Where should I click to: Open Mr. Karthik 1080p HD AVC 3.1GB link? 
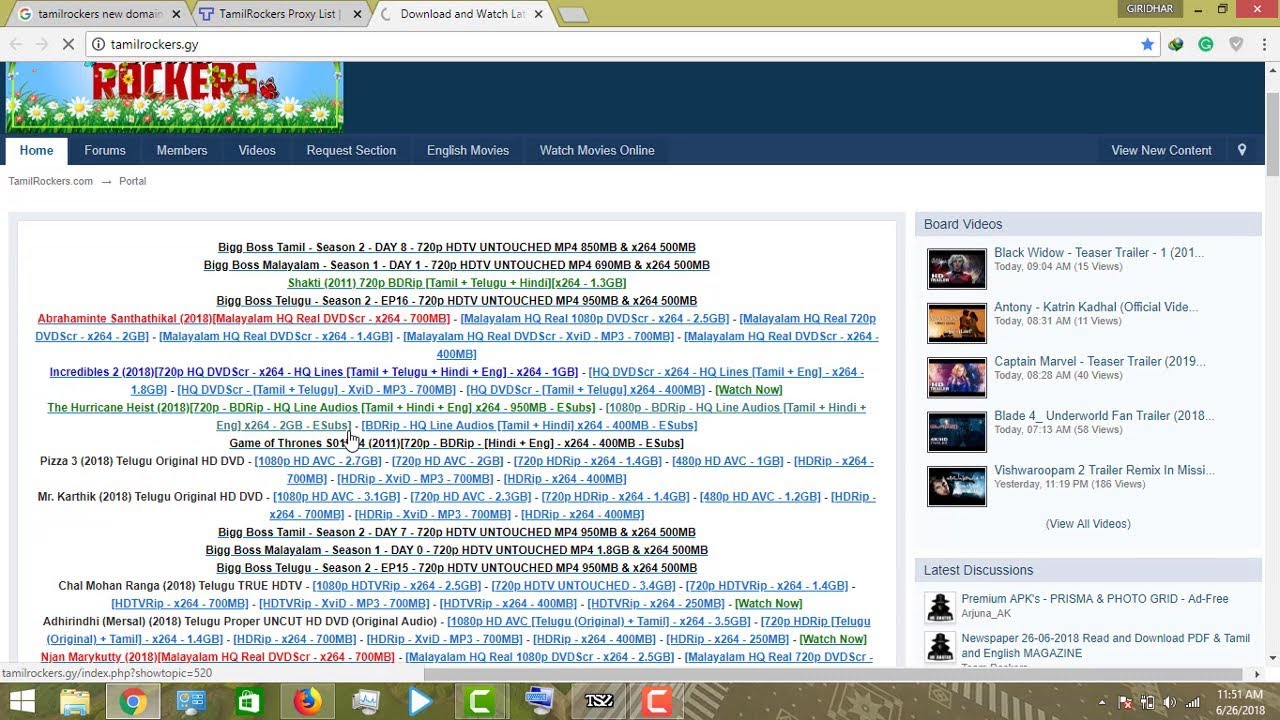(x=336, y=497)
